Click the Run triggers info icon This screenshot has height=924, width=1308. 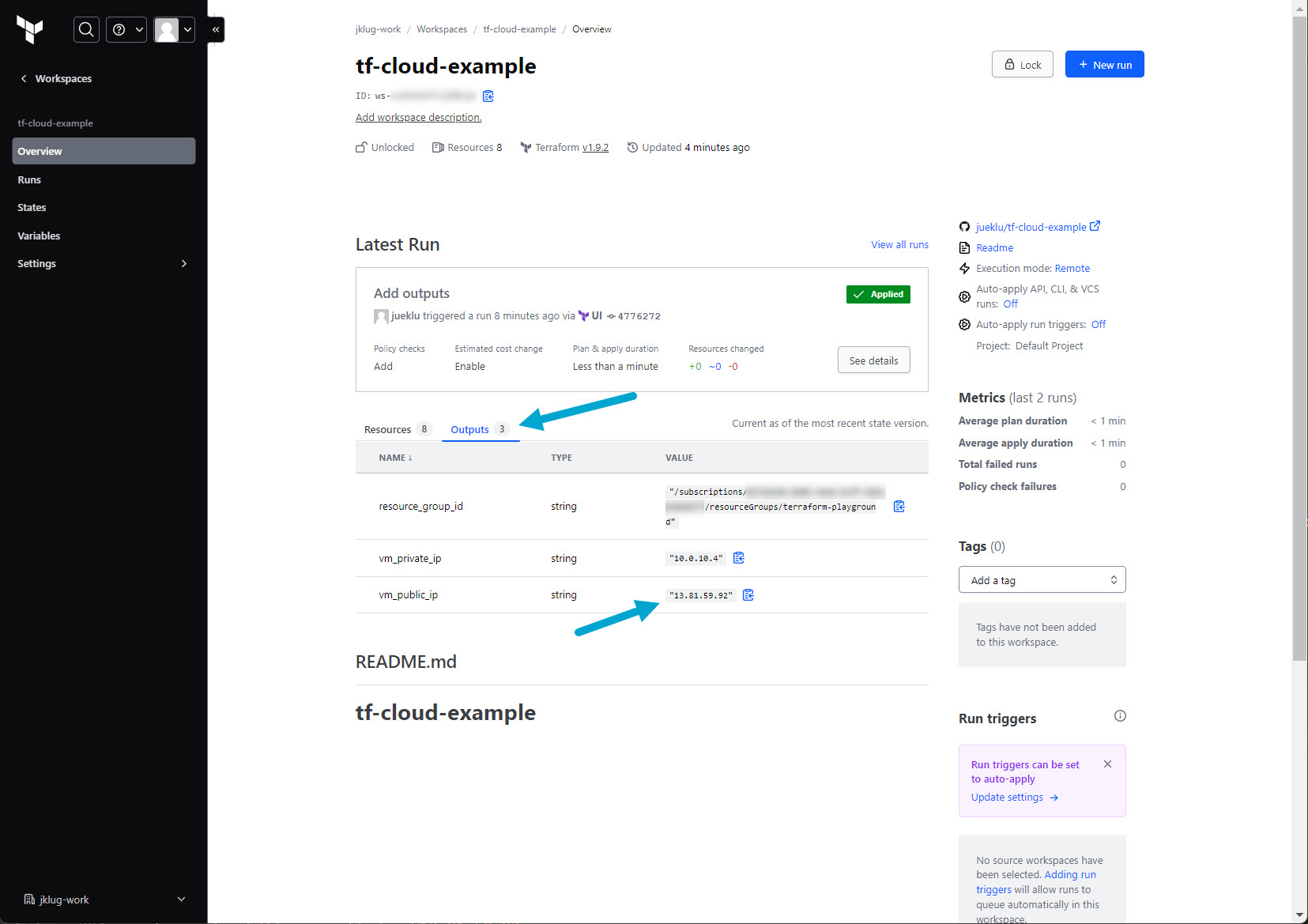(1120, 716)
